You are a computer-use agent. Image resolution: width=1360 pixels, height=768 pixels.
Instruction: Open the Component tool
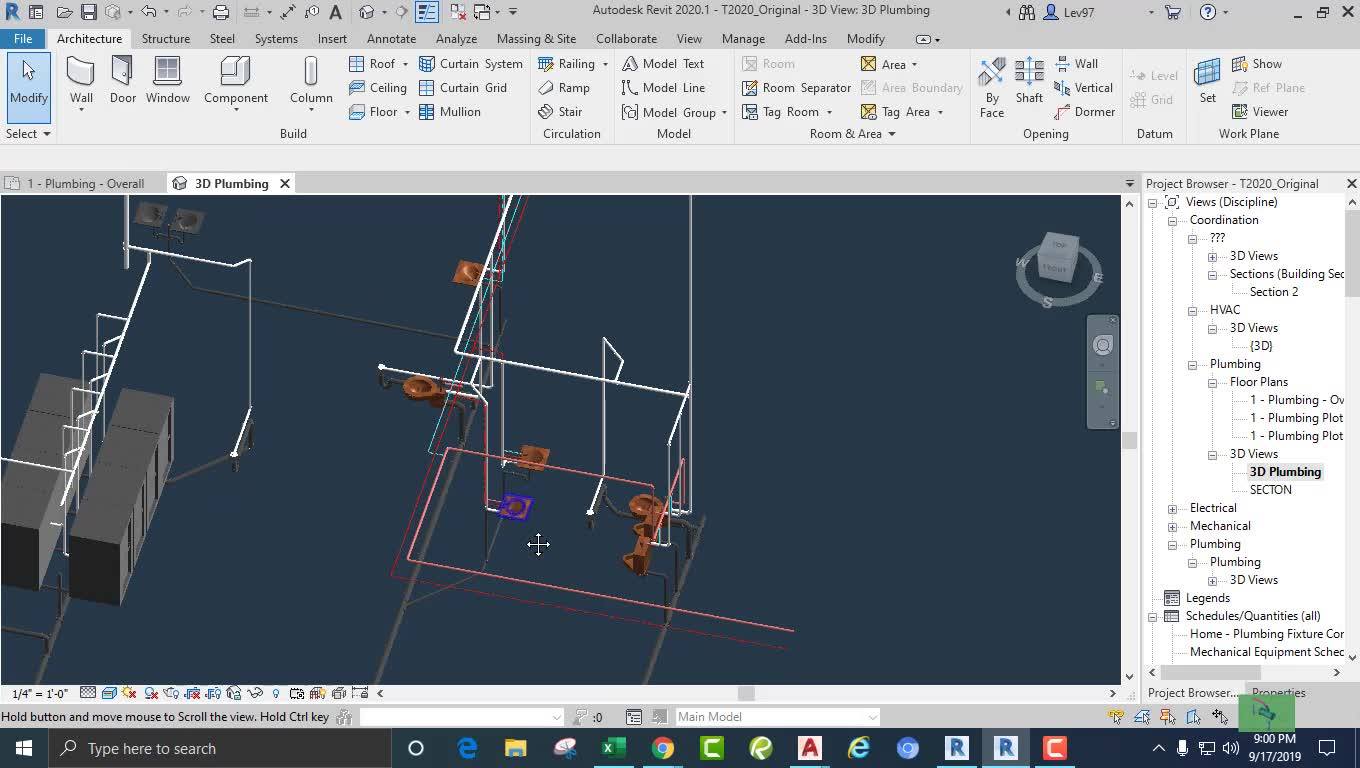point(236,81)
